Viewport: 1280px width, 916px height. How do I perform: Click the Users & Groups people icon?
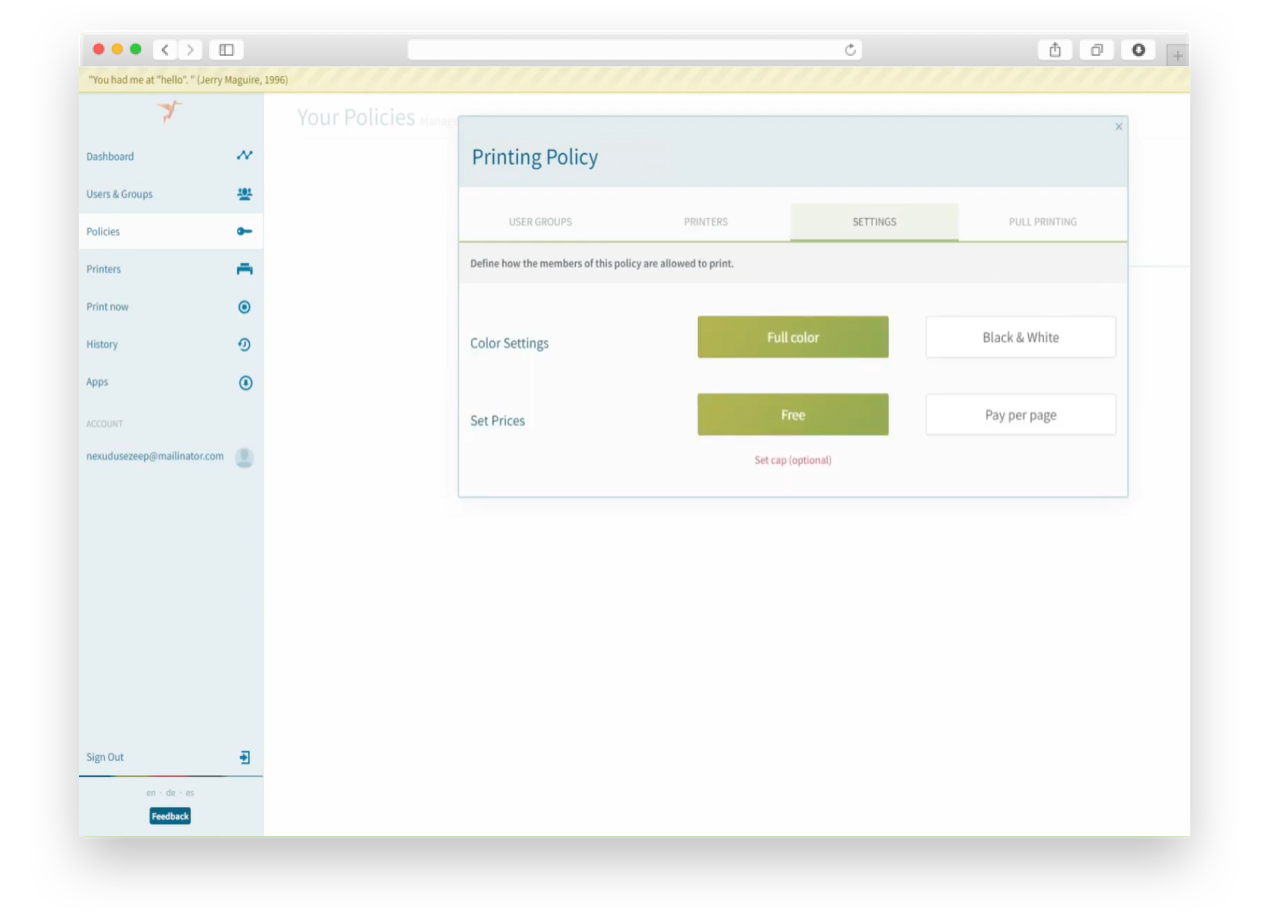coord(244,193)
